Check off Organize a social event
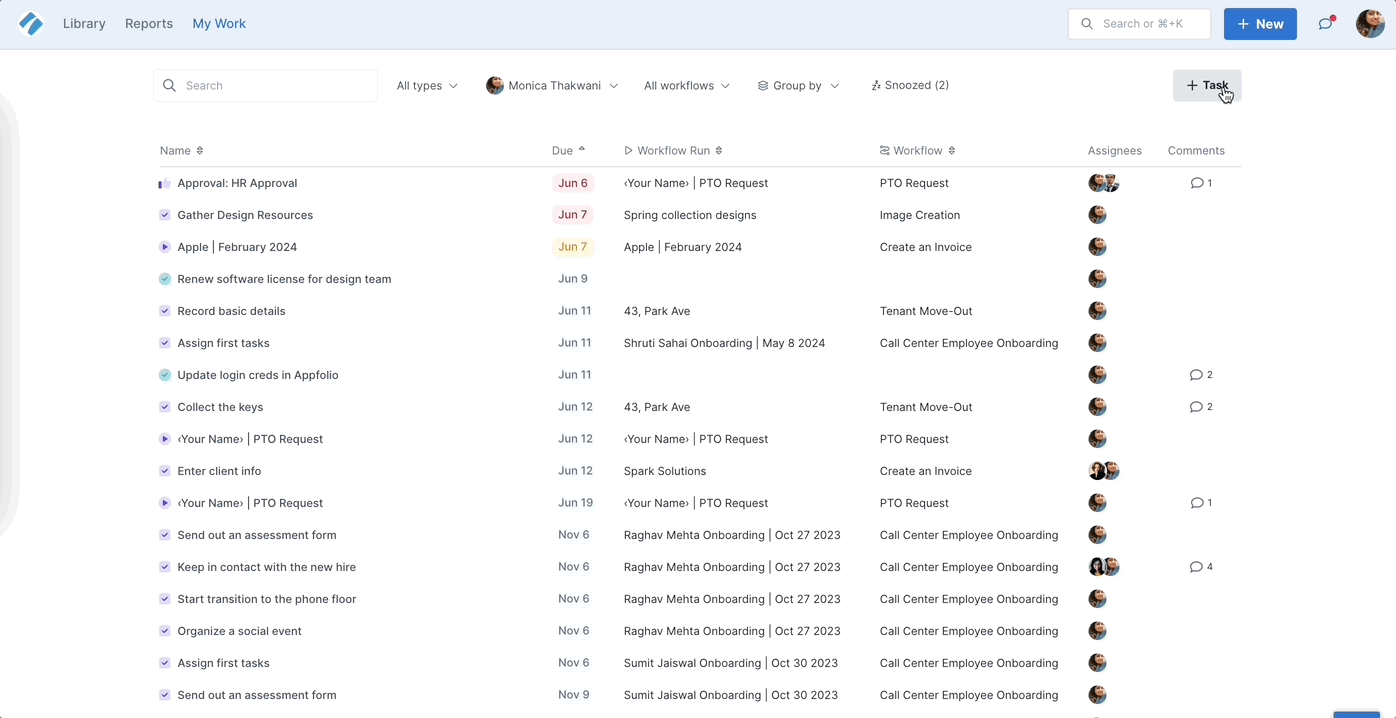 [x=165, y=631]
